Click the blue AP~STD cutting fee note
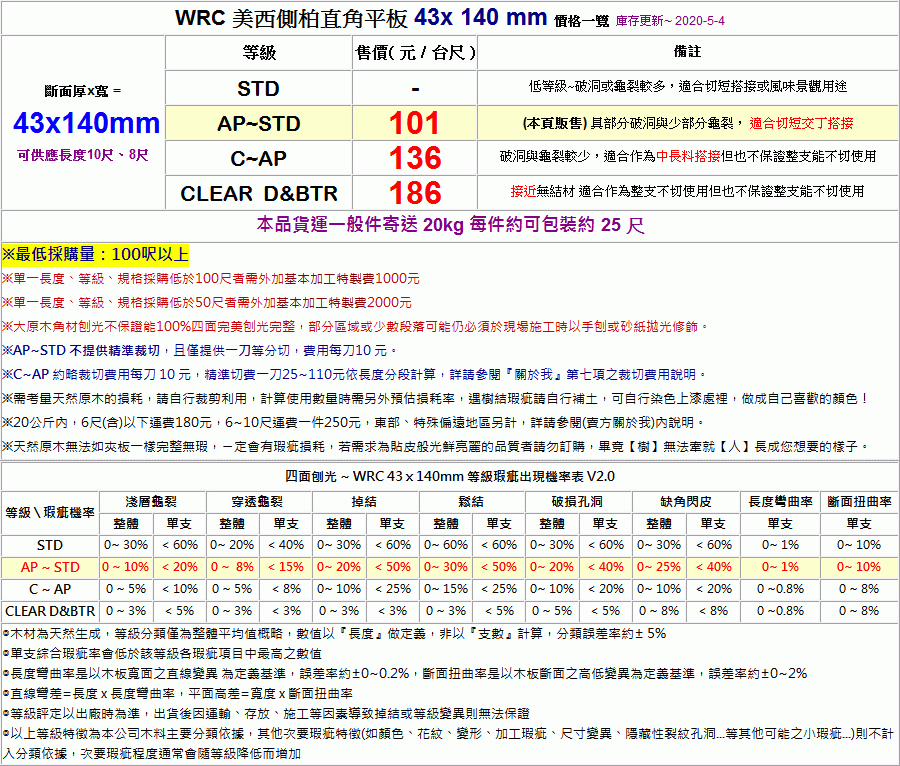The height and width of the screenshot is (766, 900). 199,350
